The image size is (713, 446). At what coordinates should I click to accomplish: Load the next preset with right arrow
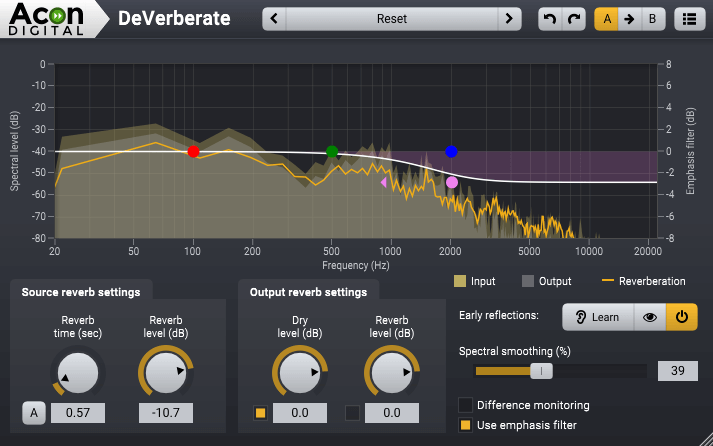pyautogui.click(x=509, y=19)
